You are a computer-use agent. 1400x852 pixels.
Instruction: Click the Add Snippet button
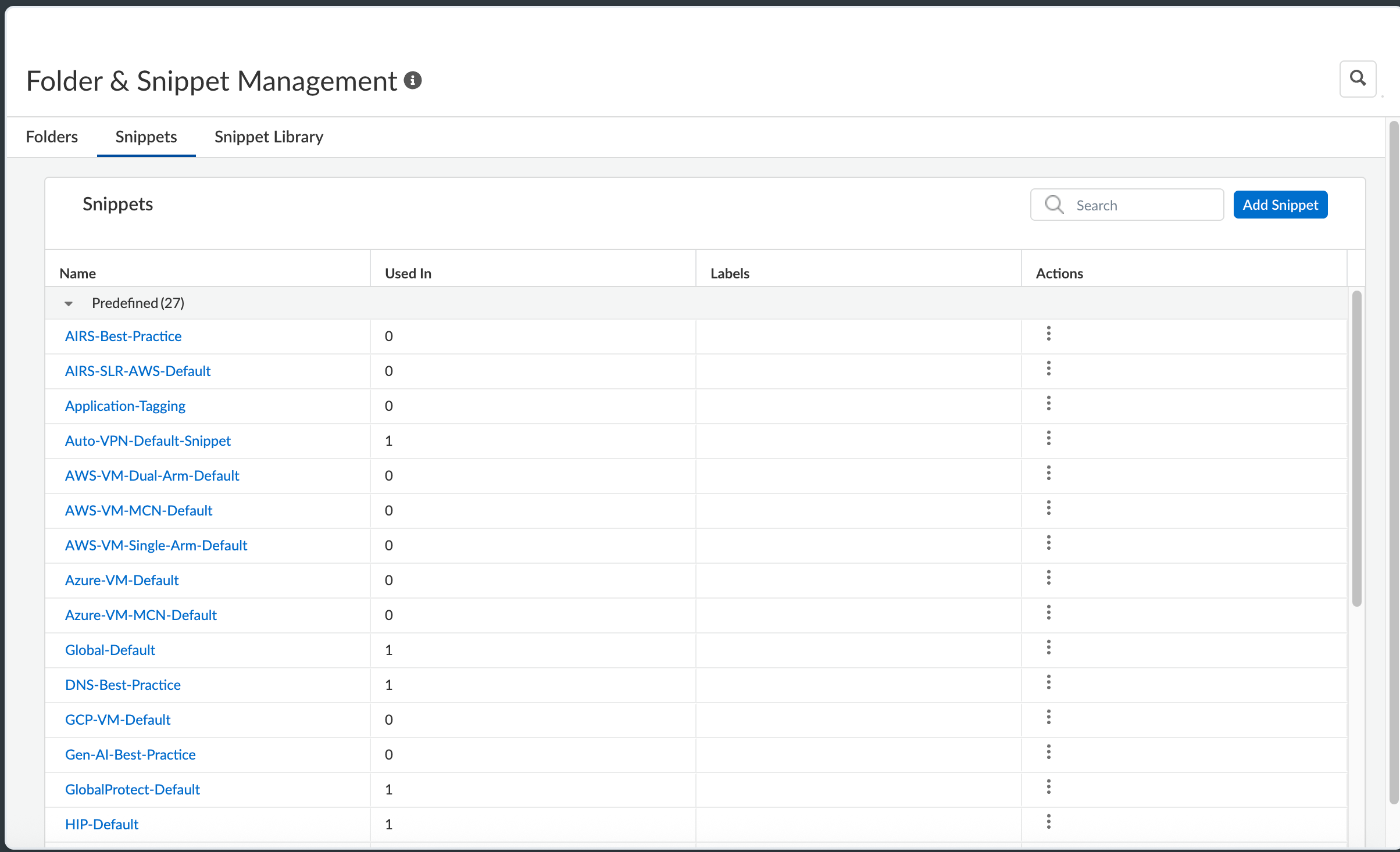coord(1280,205)
